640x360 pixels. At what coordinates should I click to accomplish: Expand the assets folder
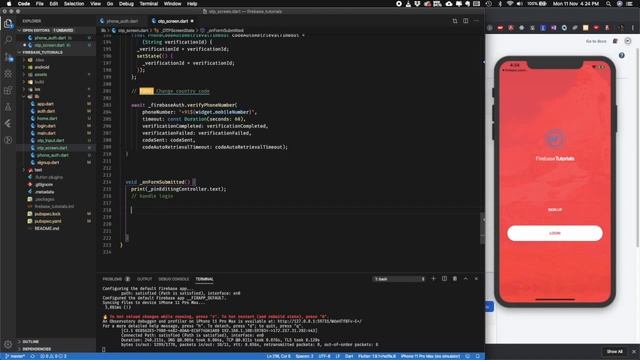pyautogui.click(x=41, y=75)
